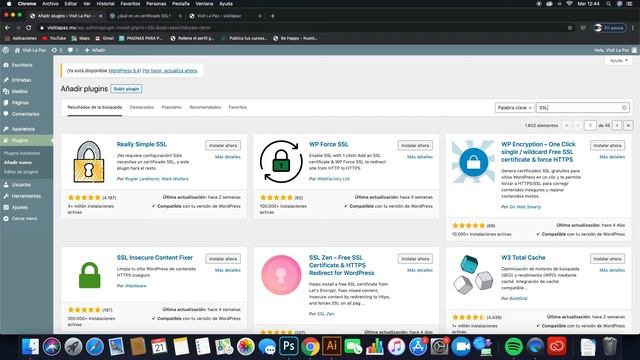Go back to previous page in Chrome
Screen dimensions: 640x360
click(x=7, y=28)
